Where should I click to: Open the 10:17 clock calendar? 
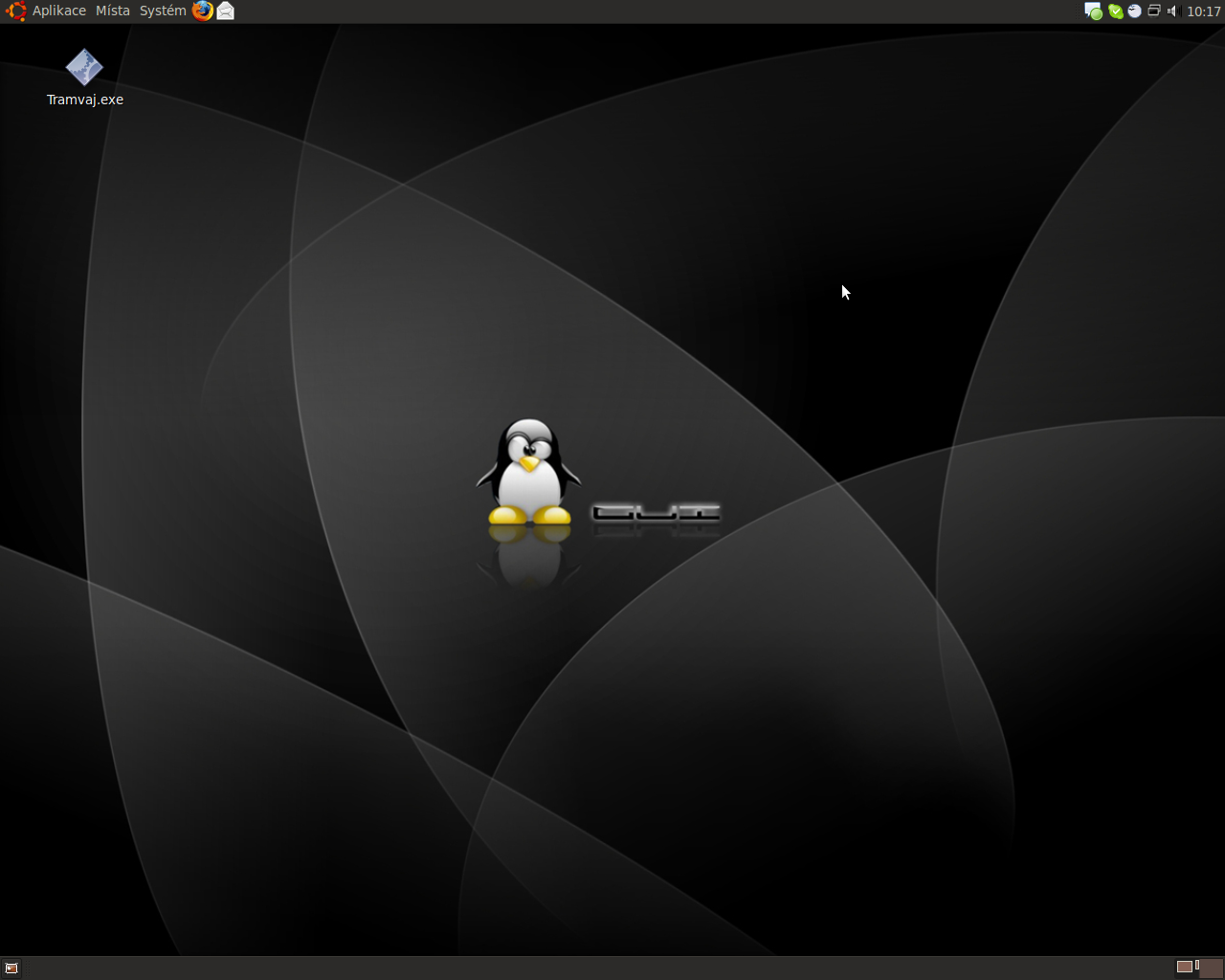click(1203, 11)
